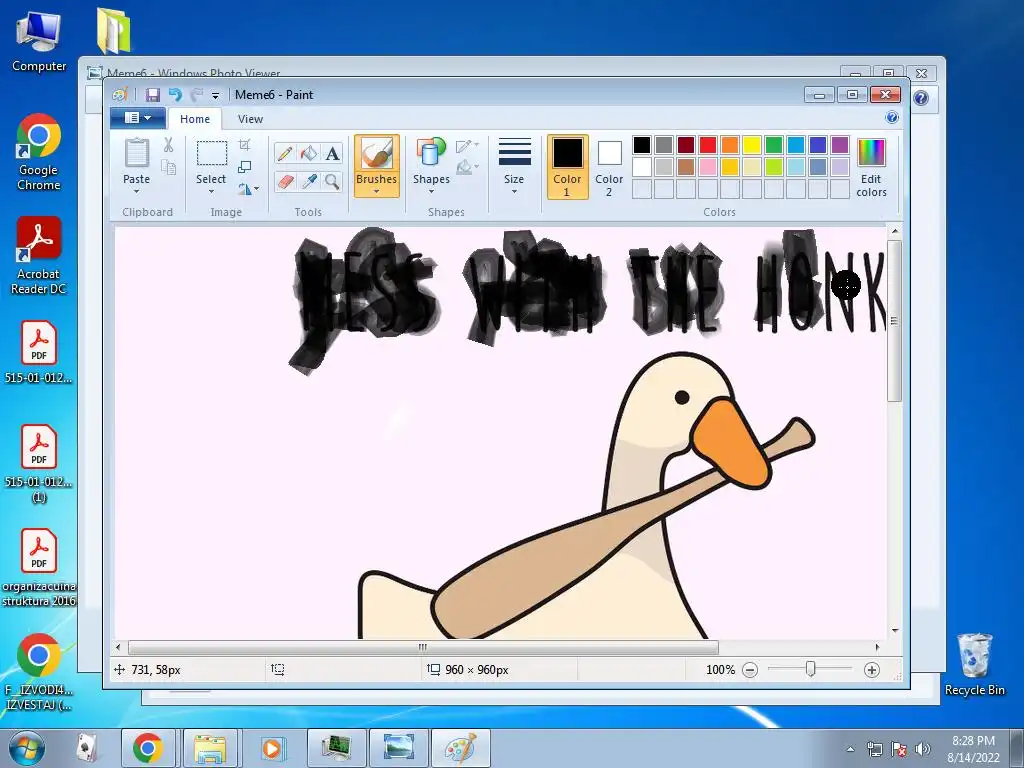The image size is (1024, 768).
Task: Click the Paint Help question mark icon
Action: pyautogui.click(x=891, y=118)
